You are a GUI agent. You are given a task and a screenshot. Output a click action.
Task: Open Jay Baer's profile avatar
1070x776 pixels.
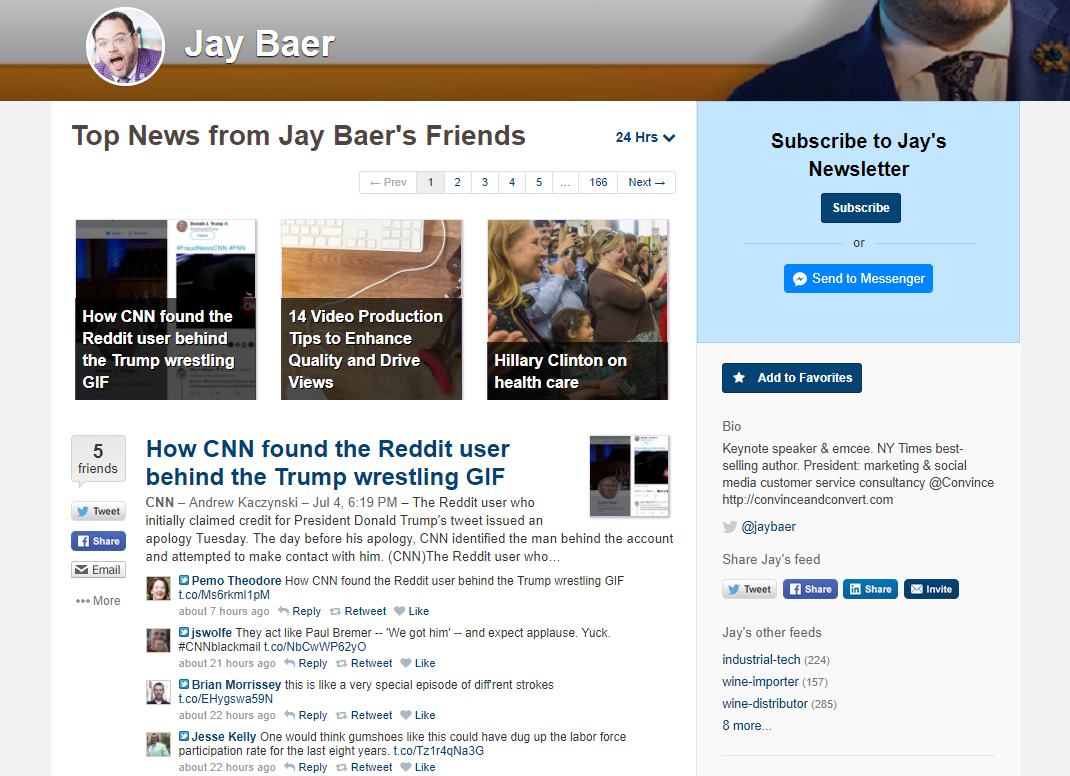pyautogui.click(x=126, y=46)
